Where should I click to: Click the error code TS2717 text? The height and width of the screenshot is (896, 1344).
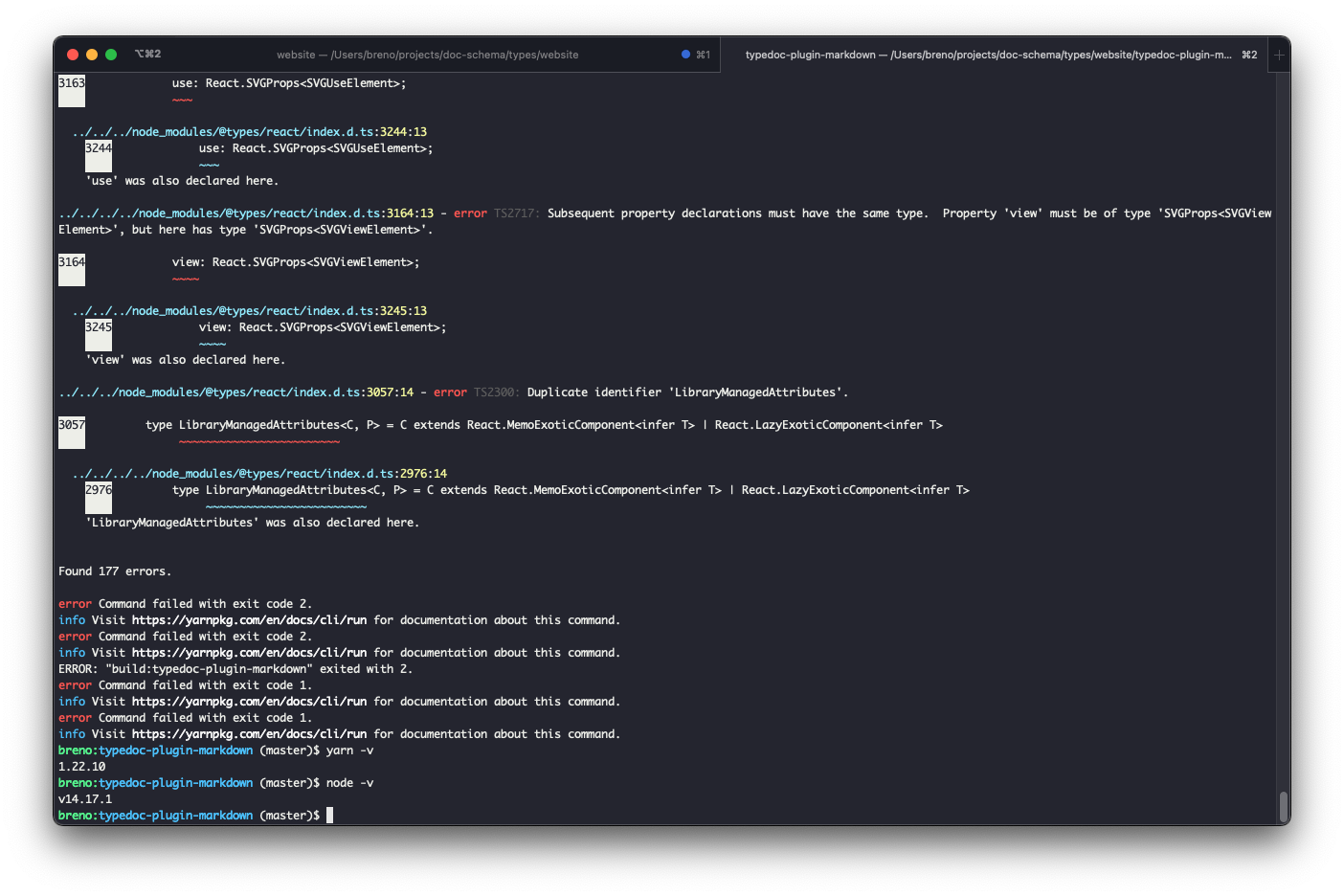(517, 213)
